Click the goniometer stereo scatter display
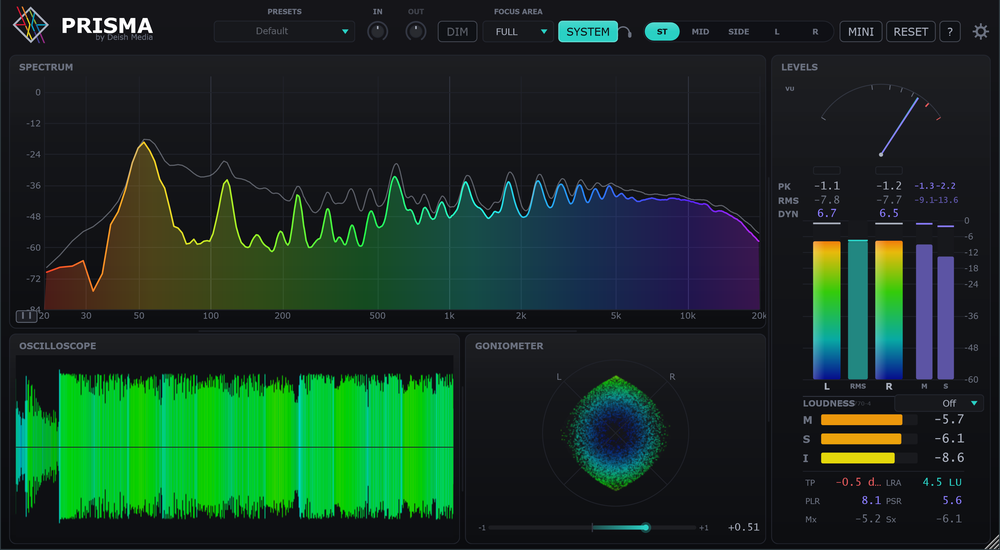 pos(615,433)
